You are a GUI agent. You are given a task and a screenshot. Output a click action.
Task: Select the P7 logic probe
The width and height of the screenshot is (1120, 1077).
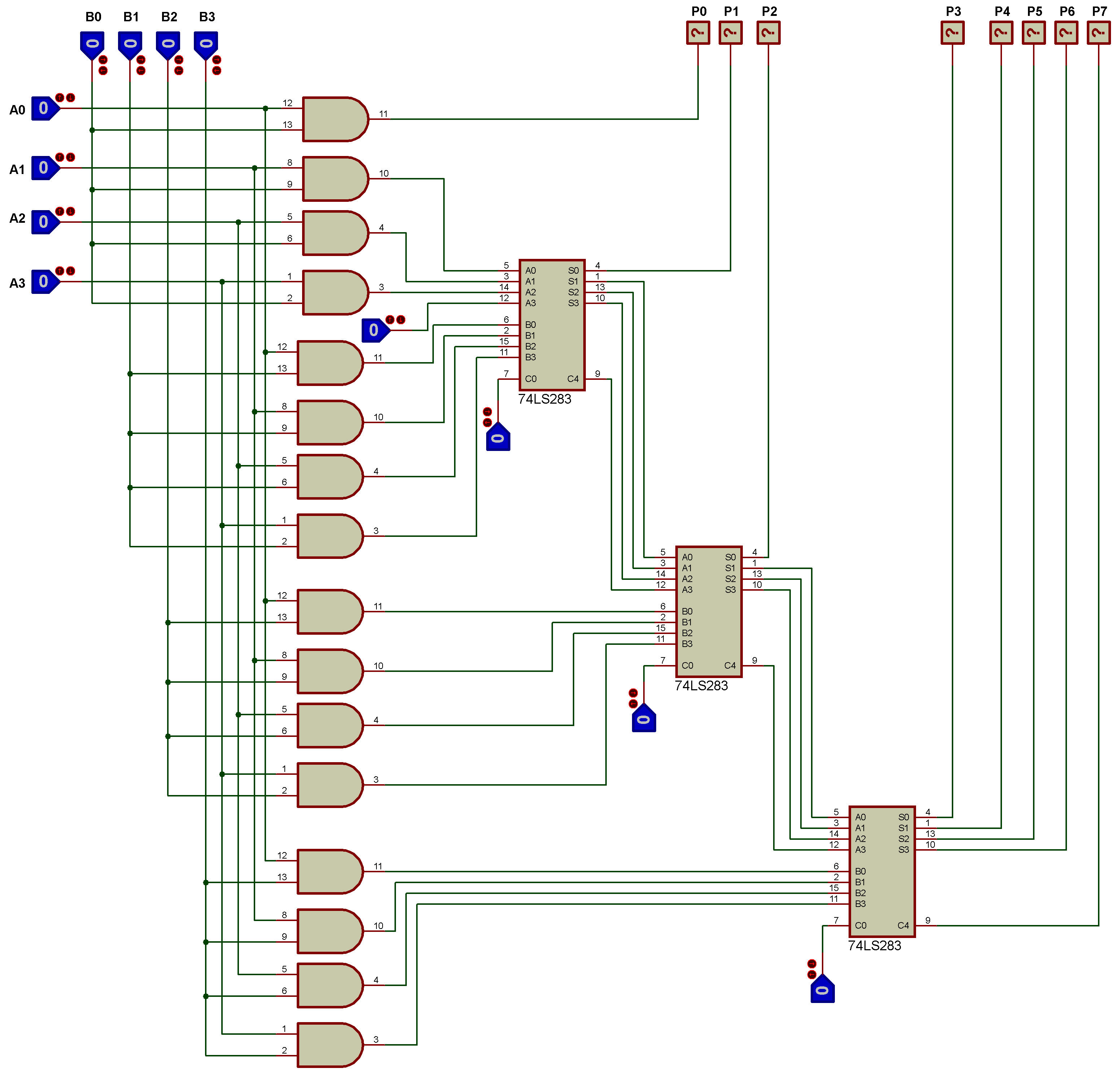tap(1098, 33)
